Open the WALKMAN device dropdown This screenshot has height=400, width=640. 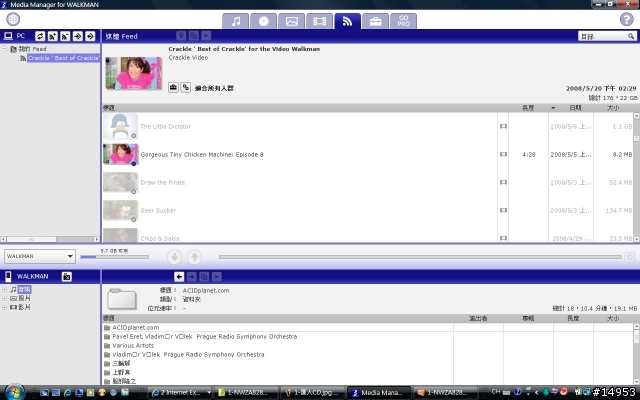tap(40, 256)
